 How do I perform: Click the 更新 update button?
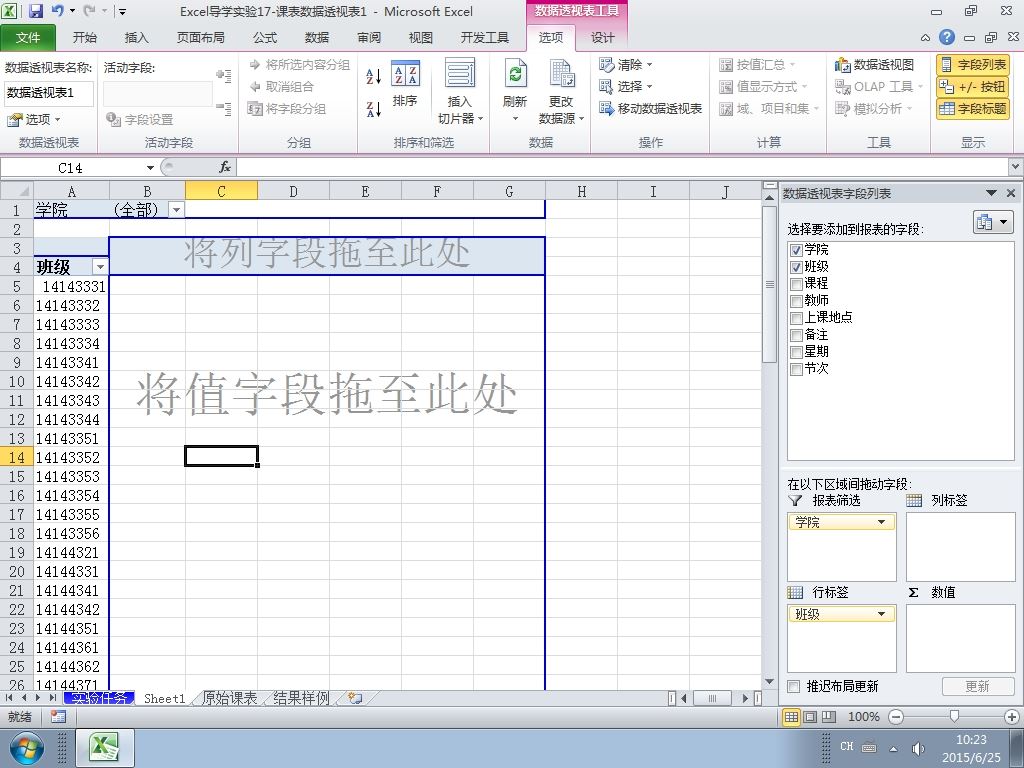point(978,686)
